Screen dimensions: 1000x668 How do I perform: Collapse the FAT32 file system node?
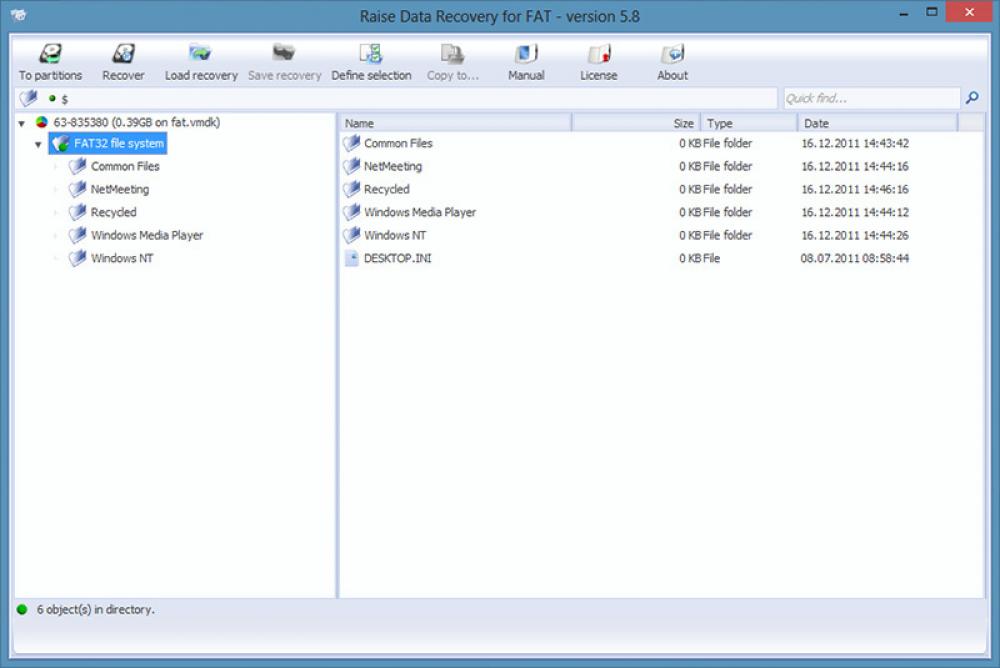[37, 143]
